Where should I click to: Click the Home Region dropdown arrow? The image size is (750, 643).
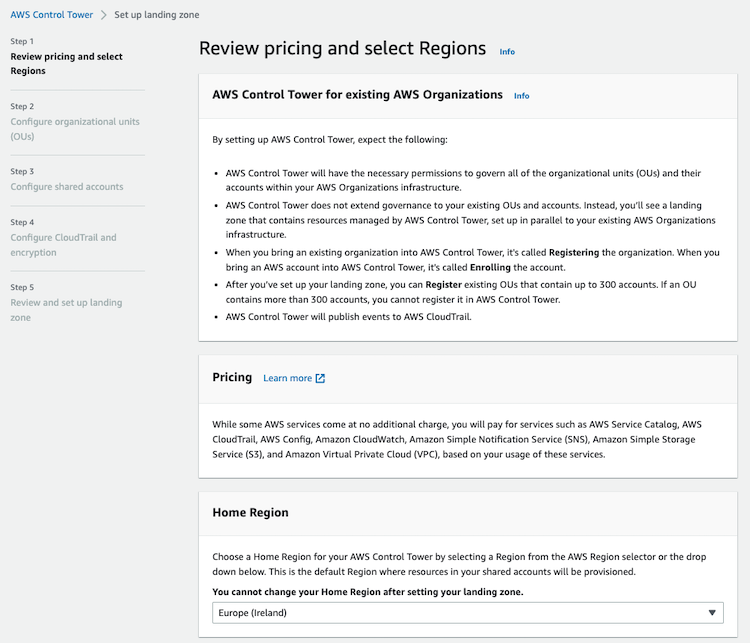pos(712,613)
